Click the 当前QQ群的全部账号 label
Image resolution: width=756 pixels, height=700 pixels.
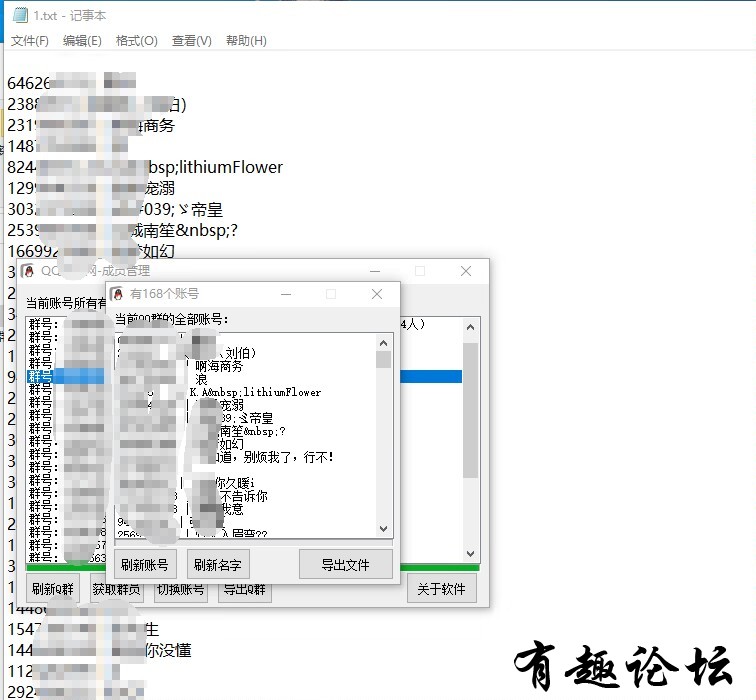coord(172,319)
